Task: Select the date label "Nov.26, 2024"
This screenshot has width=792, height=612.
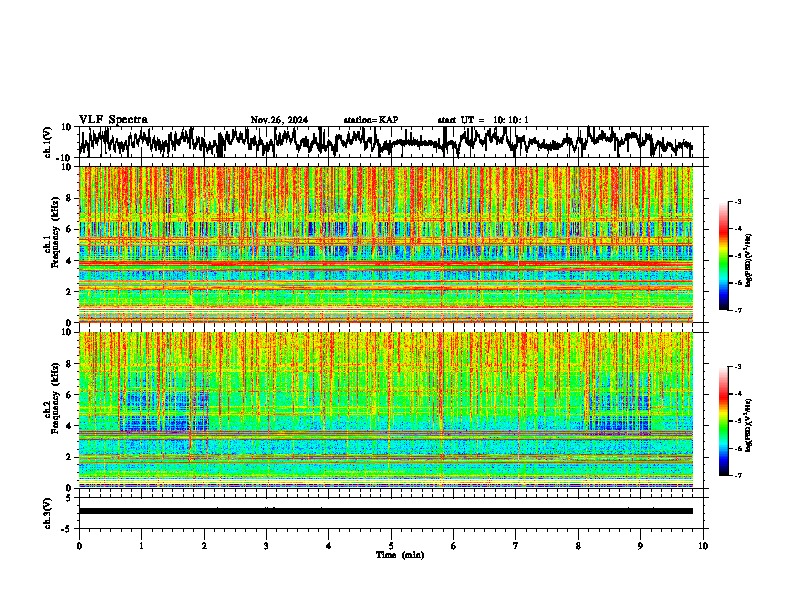Action: coord(279,120)
